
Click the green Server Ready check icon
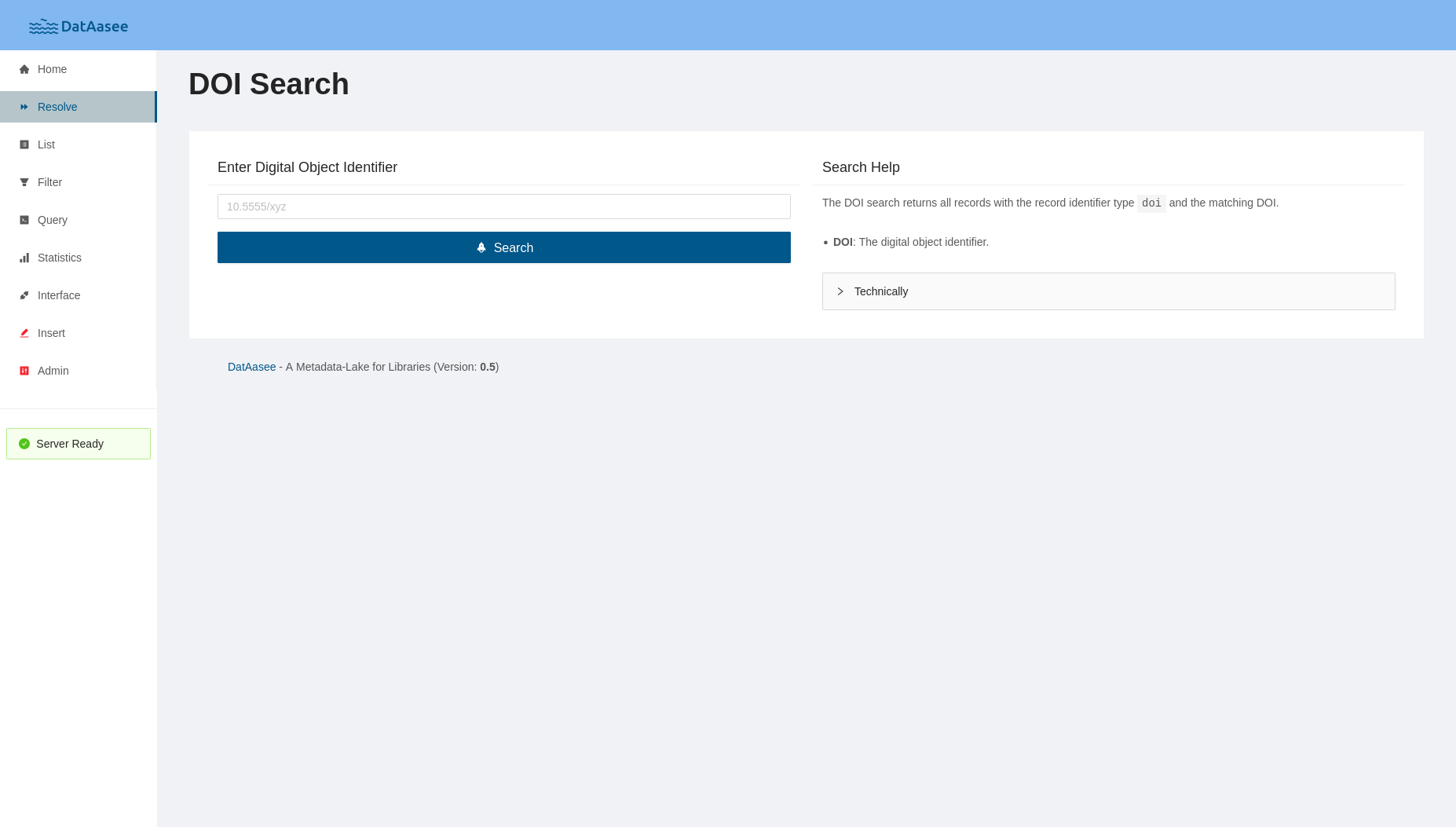(24, 444)
